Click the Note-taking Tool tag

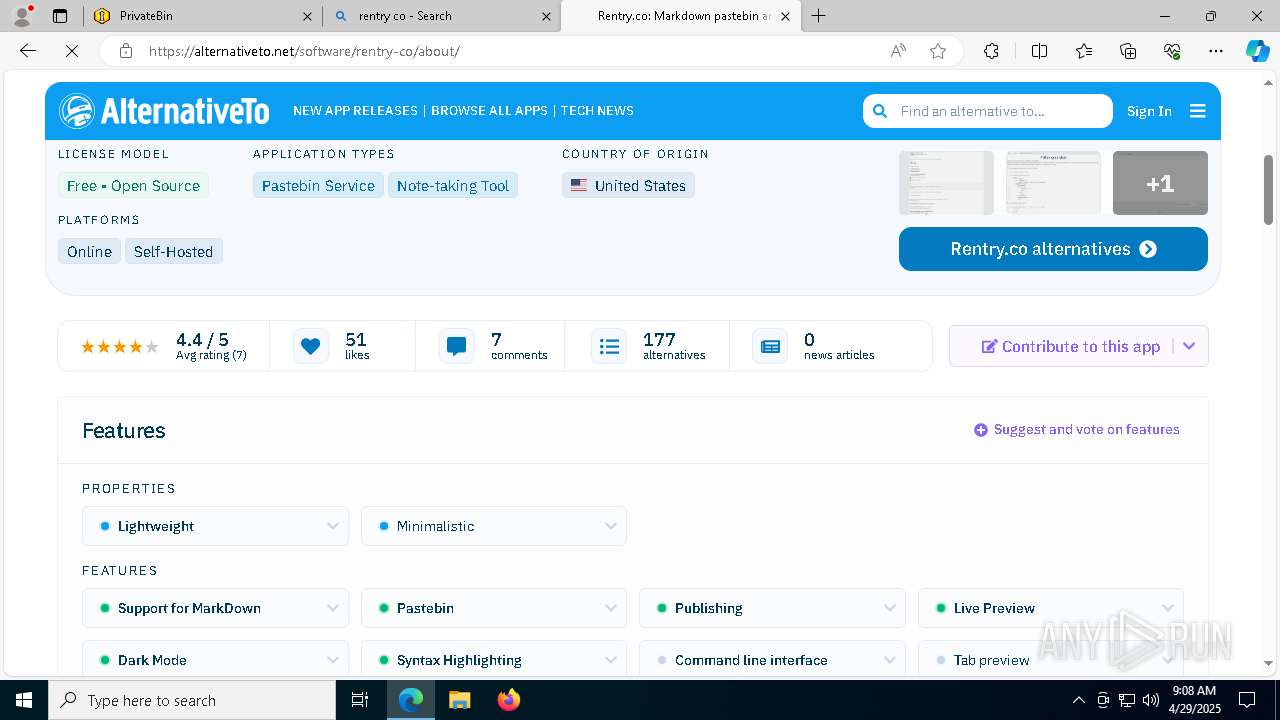453,186
